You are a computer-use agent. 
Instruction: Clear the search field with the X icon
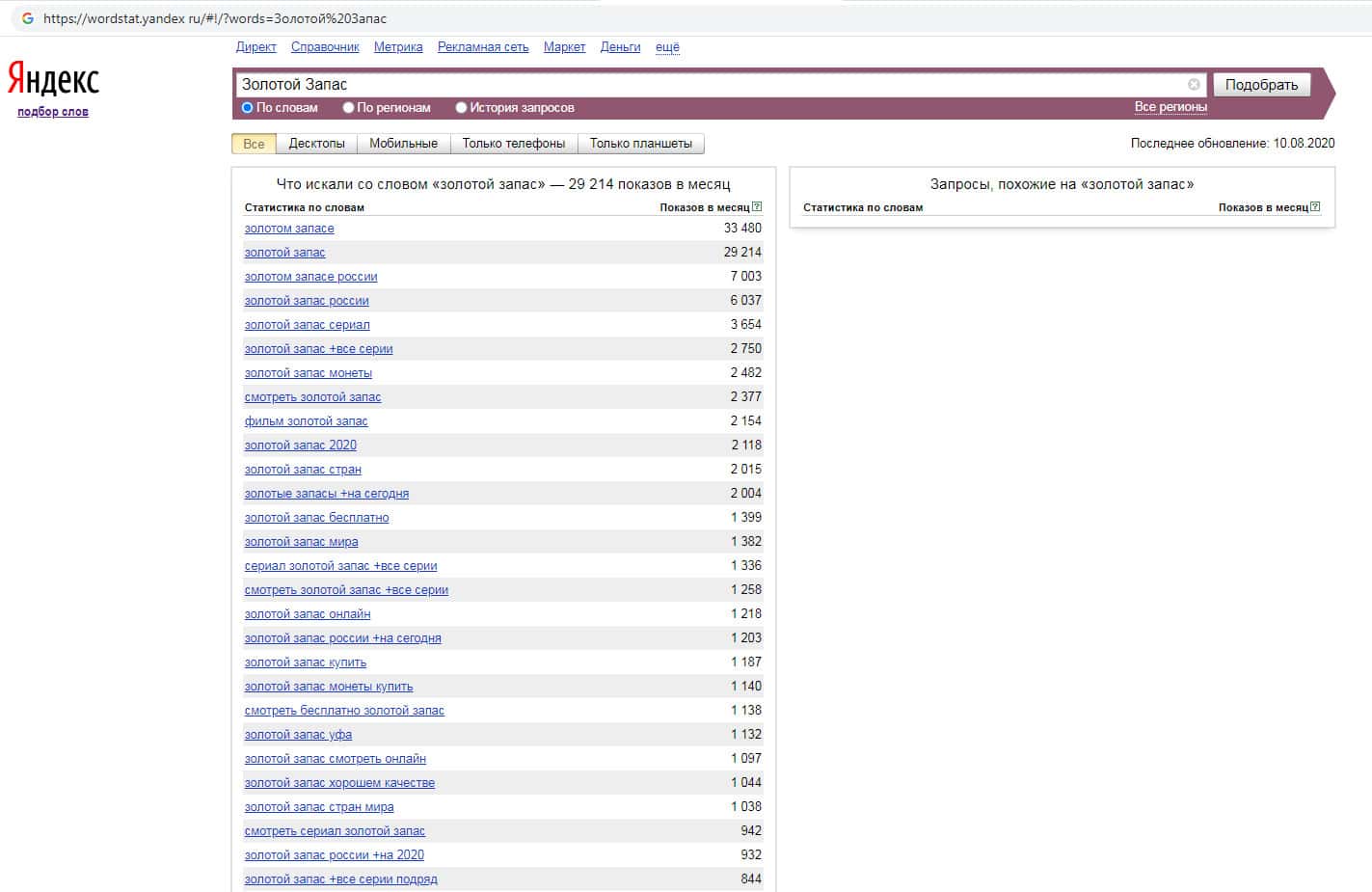(1194, 85)
